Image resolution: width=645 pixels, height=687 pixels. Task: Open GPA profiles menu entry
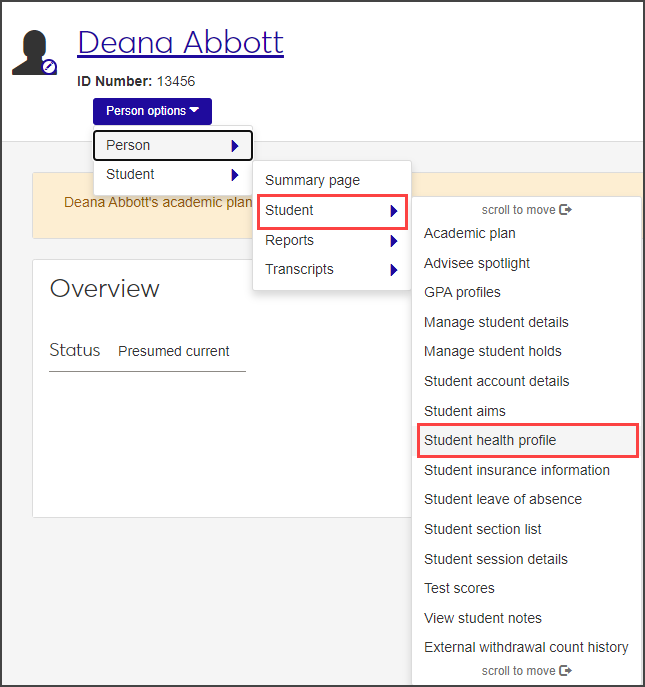(462, 292)
